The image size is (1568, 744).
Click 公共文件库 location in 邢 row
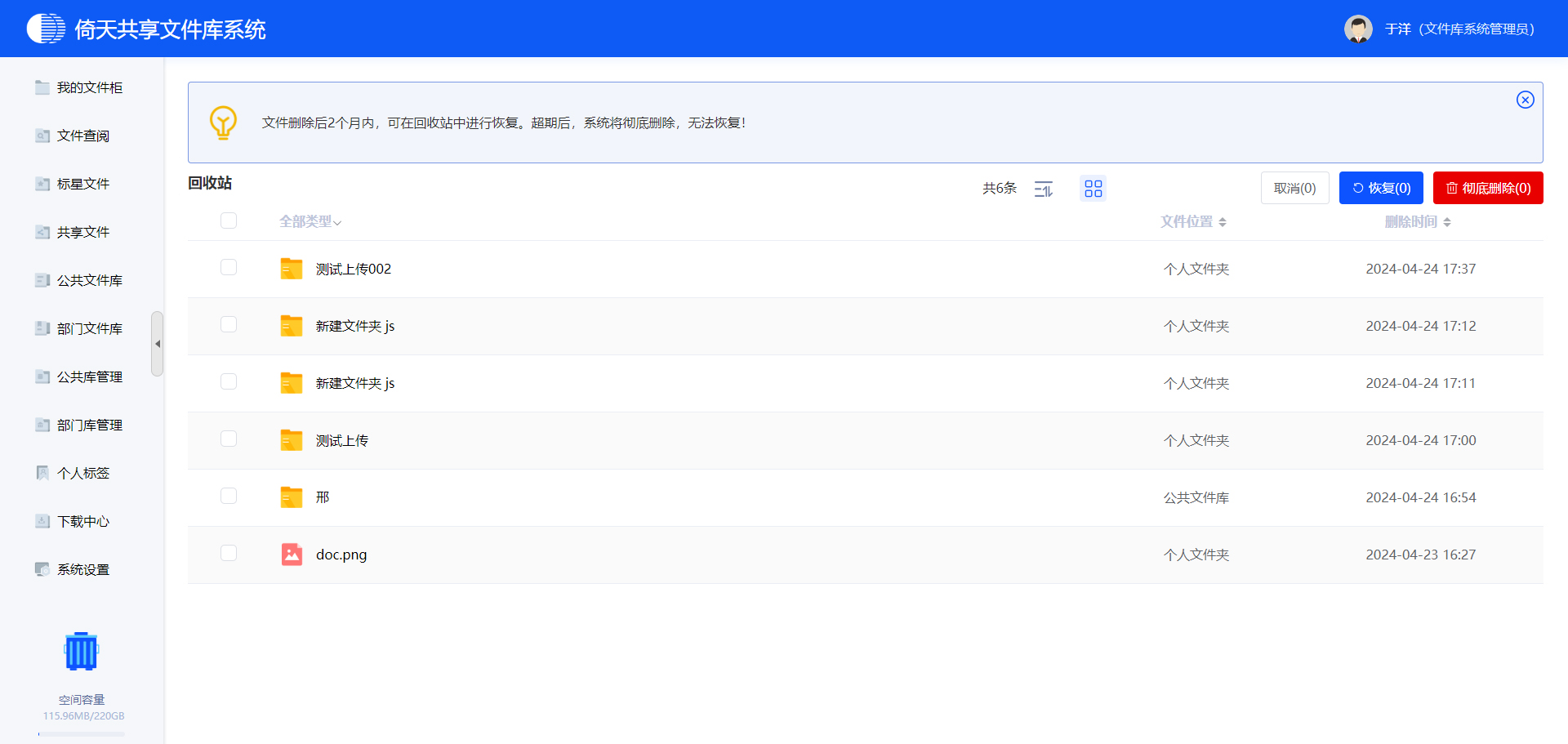click(x=1196, y=497)
